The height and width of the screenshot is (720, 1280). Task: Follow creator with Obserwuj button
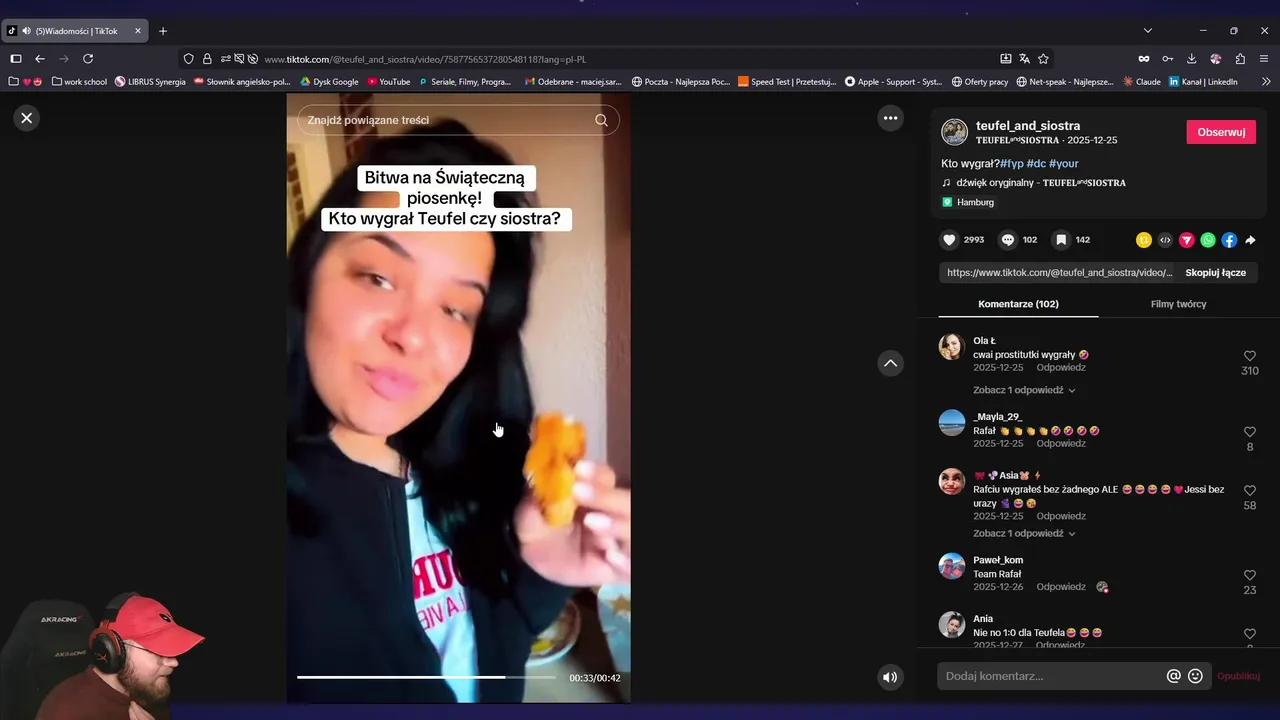coord(1221,132)
